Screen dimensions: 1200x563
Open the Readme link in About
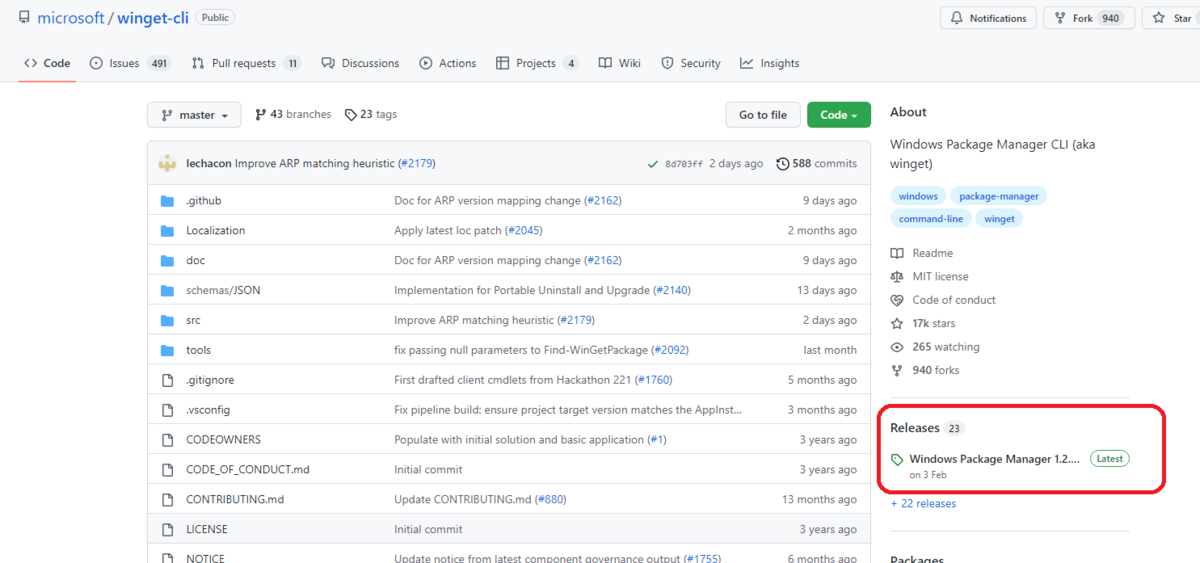point(922,253)
